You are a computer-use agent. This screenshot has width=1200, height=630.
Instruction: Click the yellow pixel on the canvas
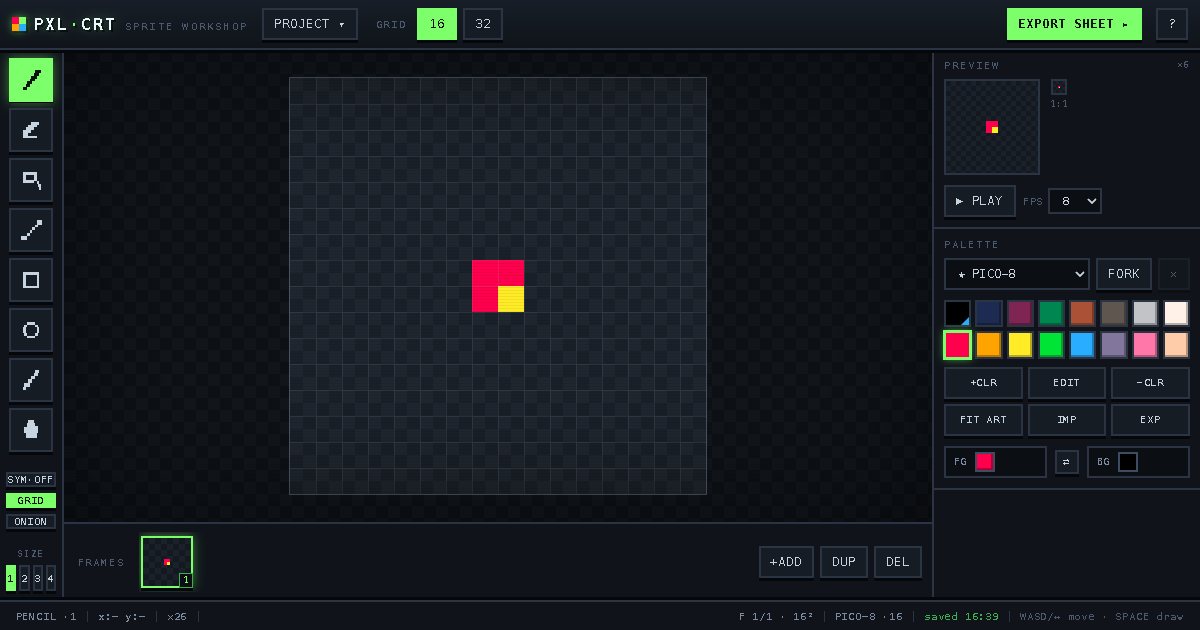511,299
